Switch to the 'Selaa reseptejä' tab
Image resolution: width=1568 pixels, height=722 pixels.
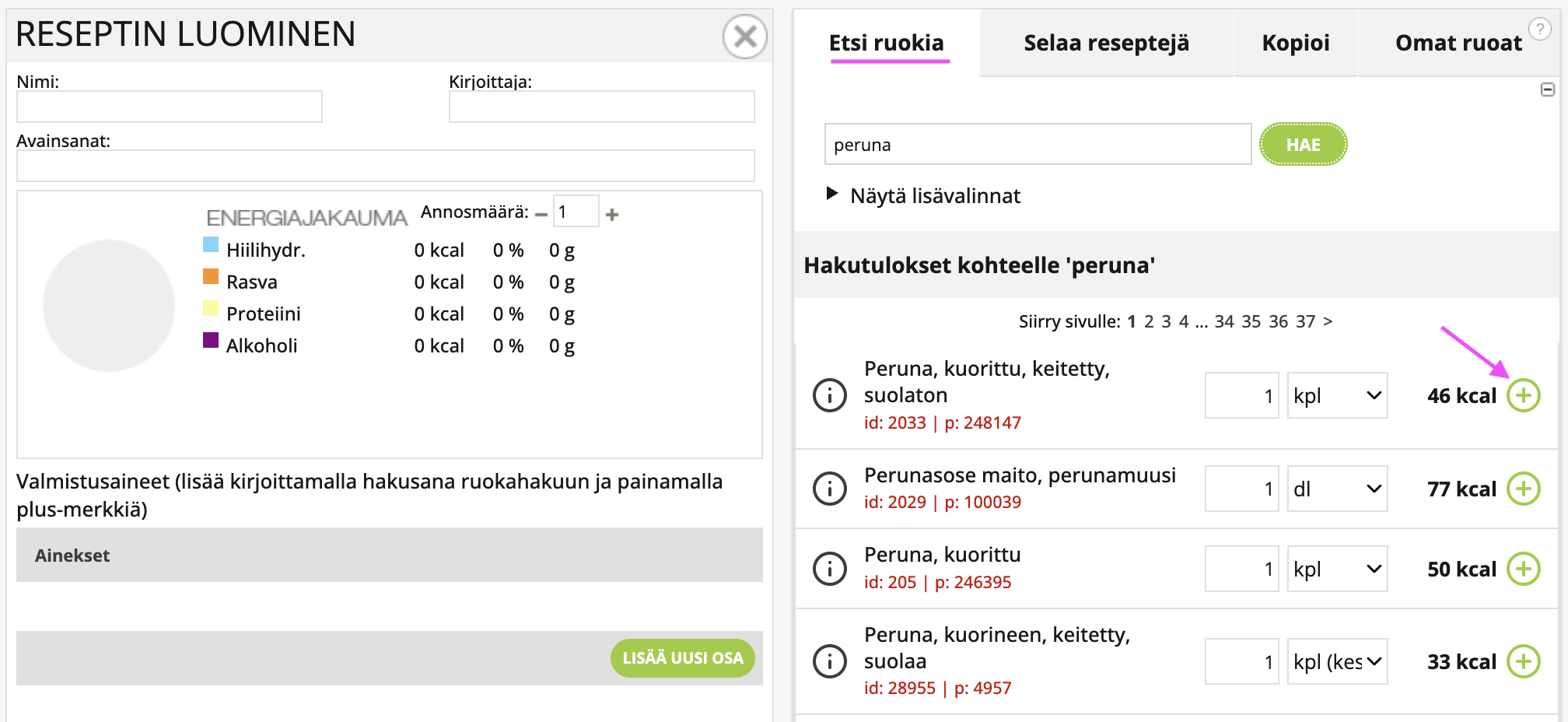(1106, 44)
